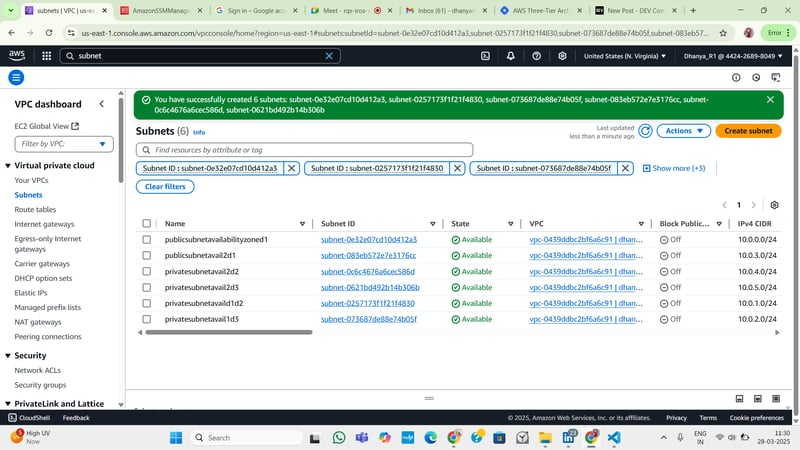The height and width of the screenshot is (450, 800).
Task: Open Microsoft Teams from the taskbar
Action: point(362,437)
